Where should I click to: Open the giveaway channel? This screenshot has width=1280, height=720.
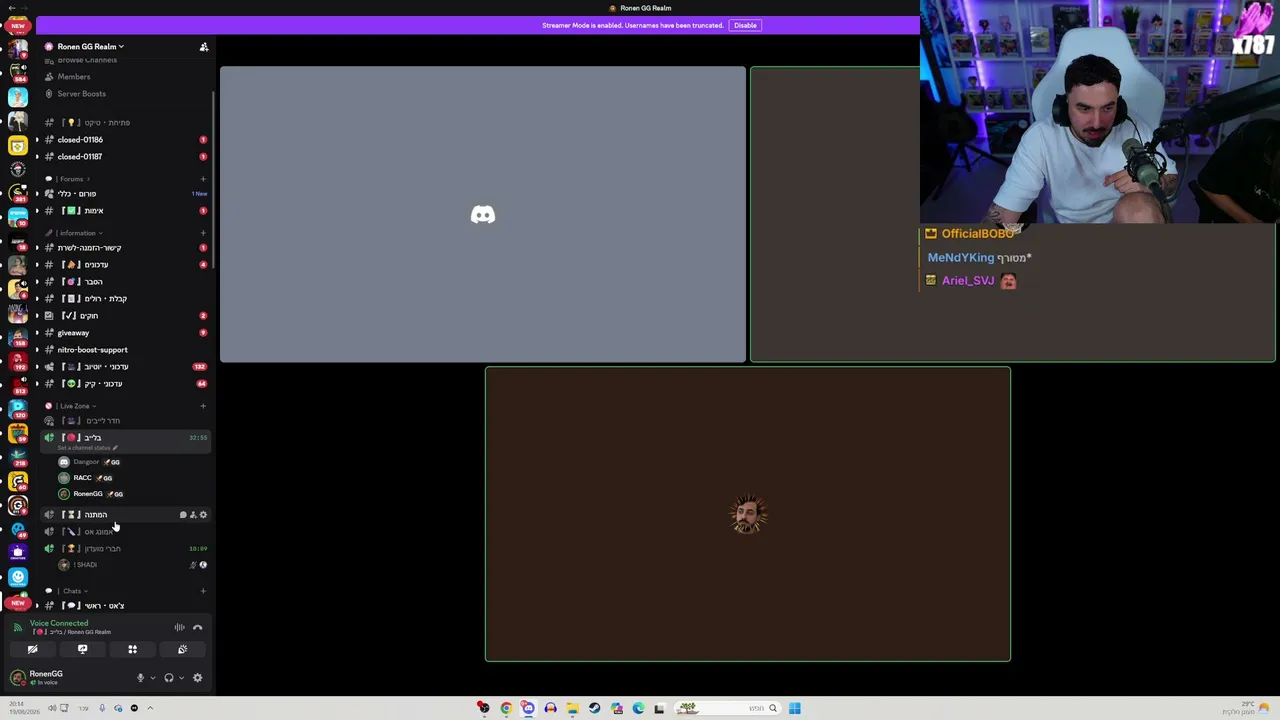pyautogui.click(x=73, y=333)
